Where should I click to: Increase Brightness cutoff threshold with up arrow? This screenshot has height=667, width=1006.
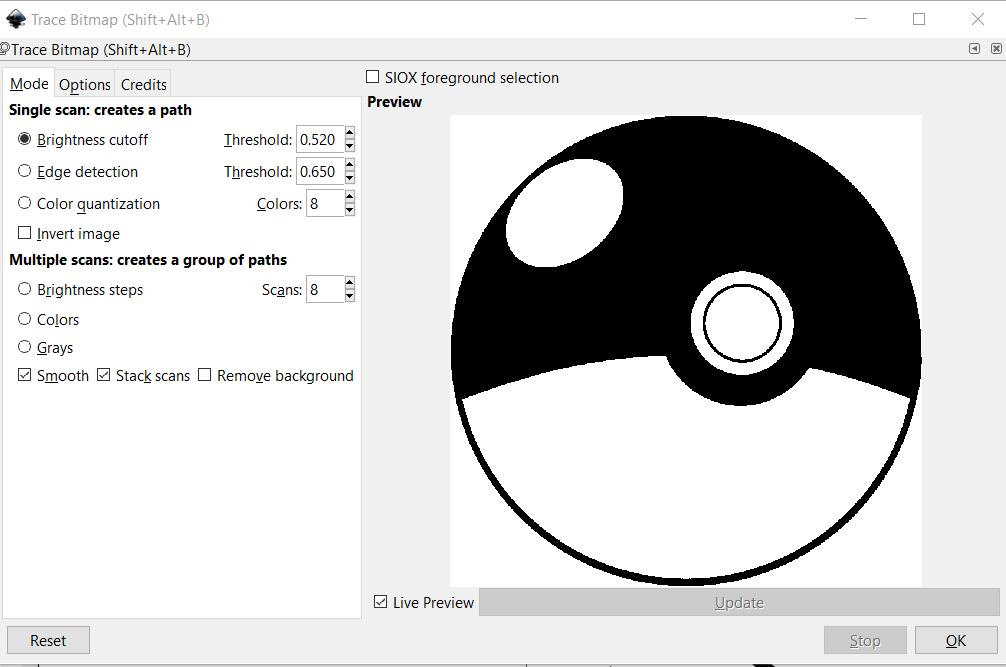(x=350, y=133)
